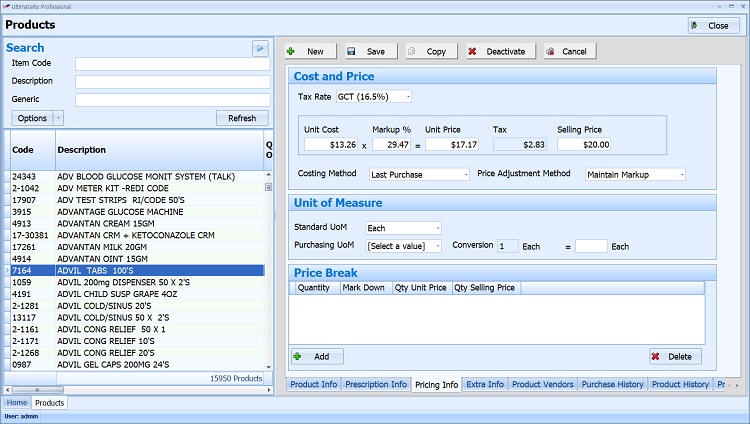750x424 pixels.
Task: Switch to the Home bottom tab
Action: 17,402
